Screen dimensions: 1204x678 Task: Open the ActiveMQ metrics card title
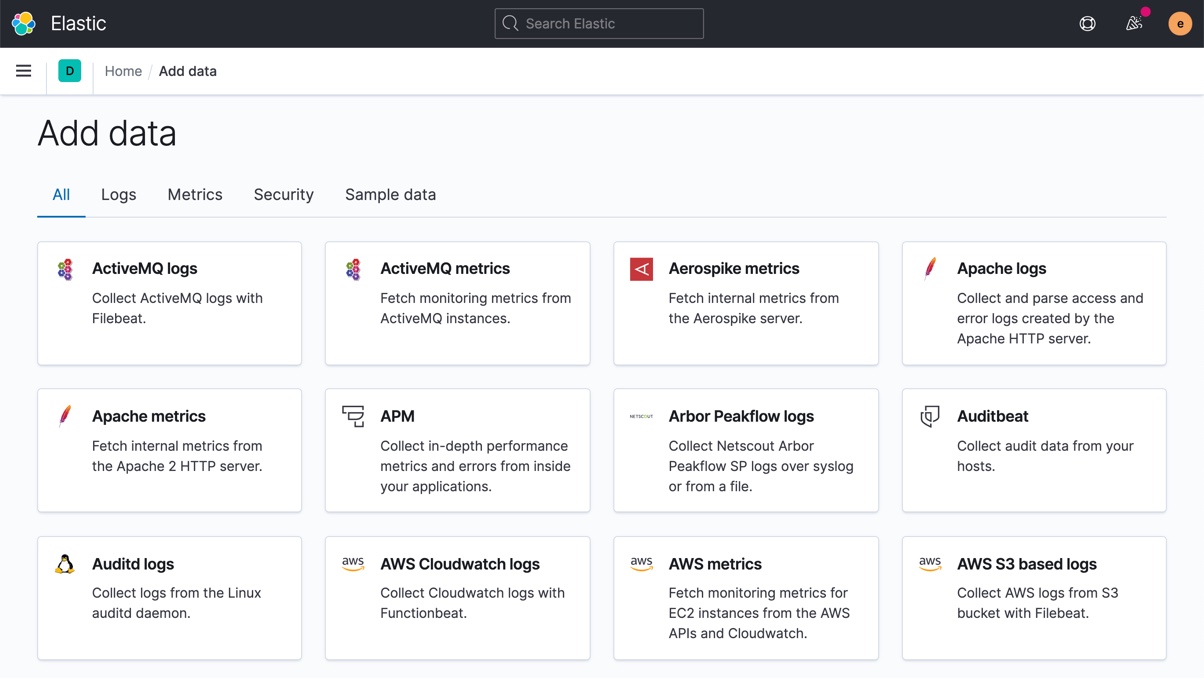click(x=445, y=268)
